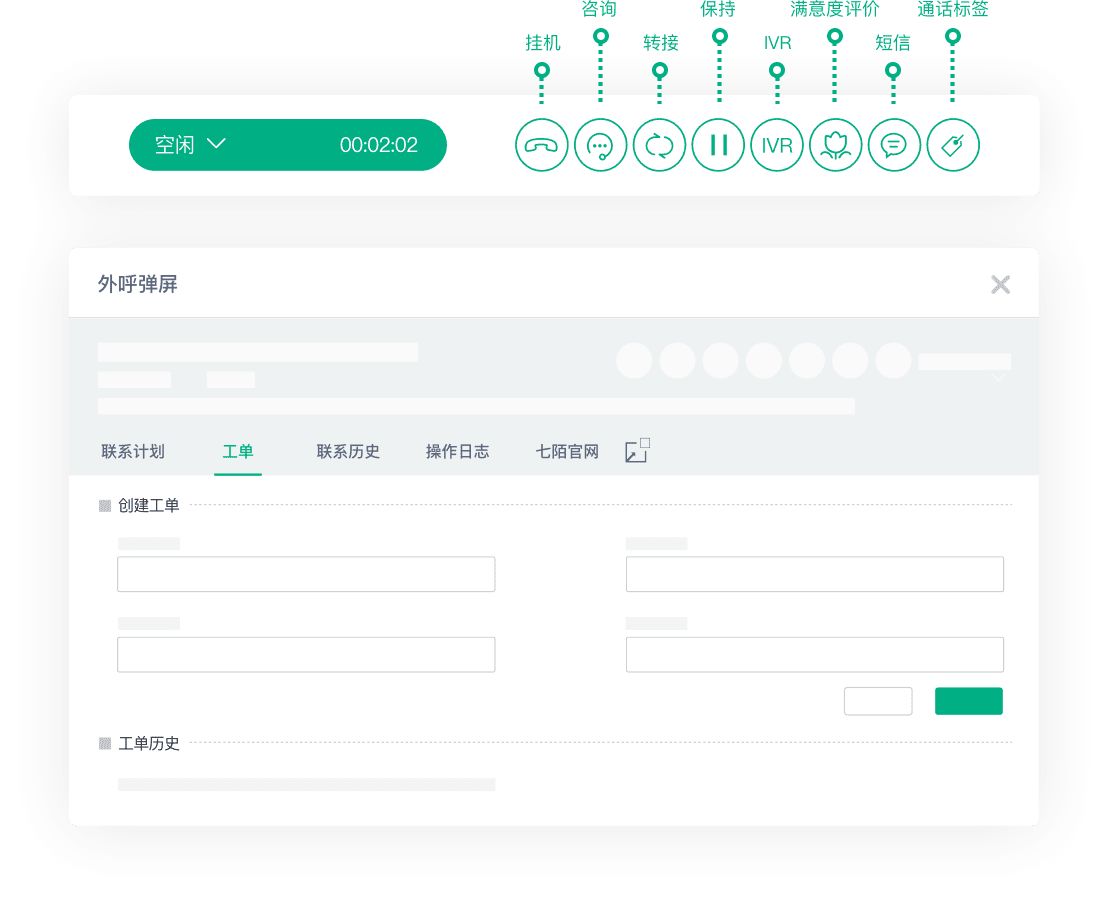Click the pop-out window icon beside 七陌官网

click(x=637, y=451)
